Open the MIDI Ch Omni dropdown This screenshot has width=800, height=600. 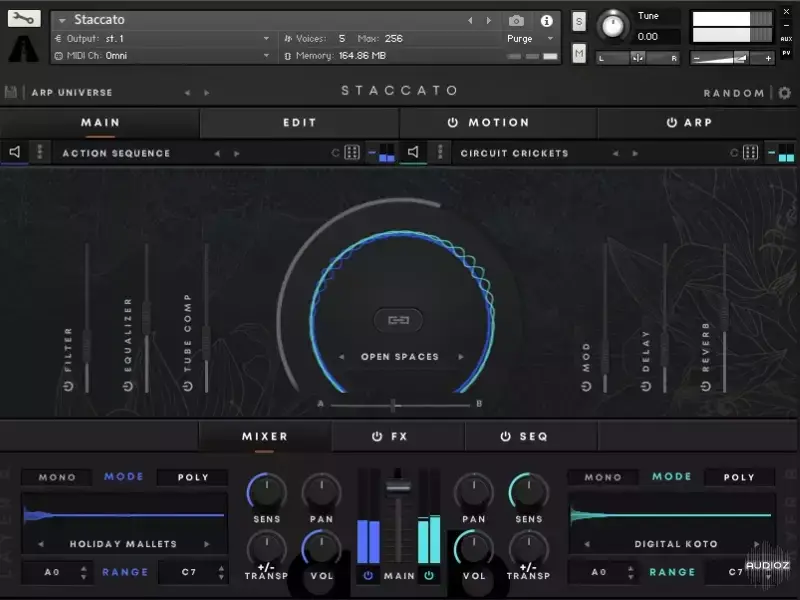(x=266, y=56)
